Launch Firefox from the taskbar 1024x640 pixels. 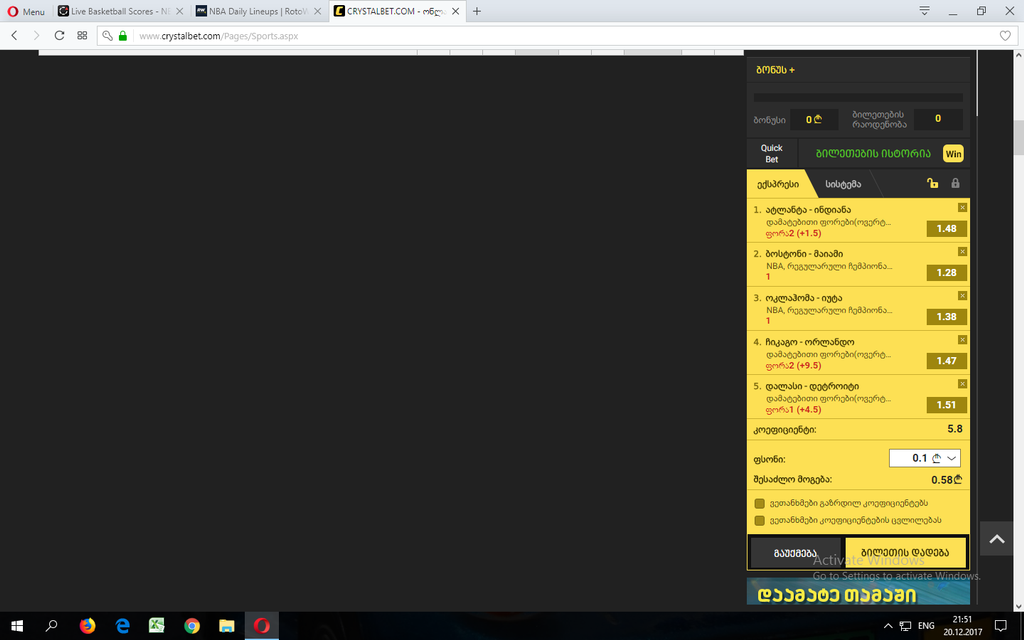87,626
